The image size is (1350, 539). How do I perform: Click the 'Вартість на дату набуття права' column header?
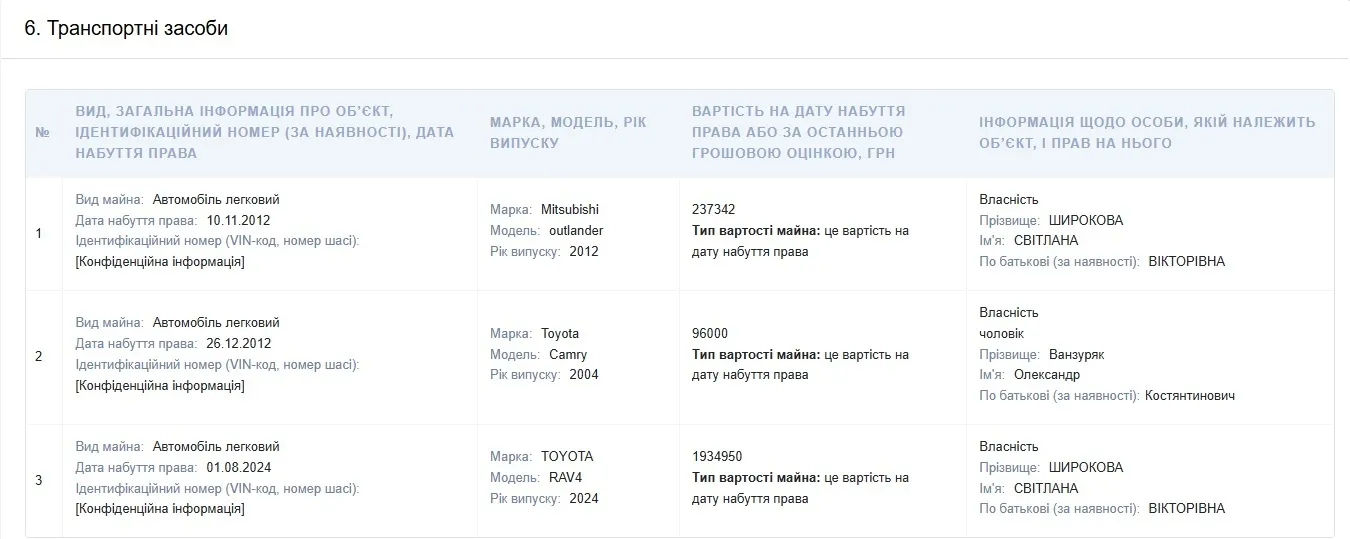pyautogui.click(x=799, y=132)
